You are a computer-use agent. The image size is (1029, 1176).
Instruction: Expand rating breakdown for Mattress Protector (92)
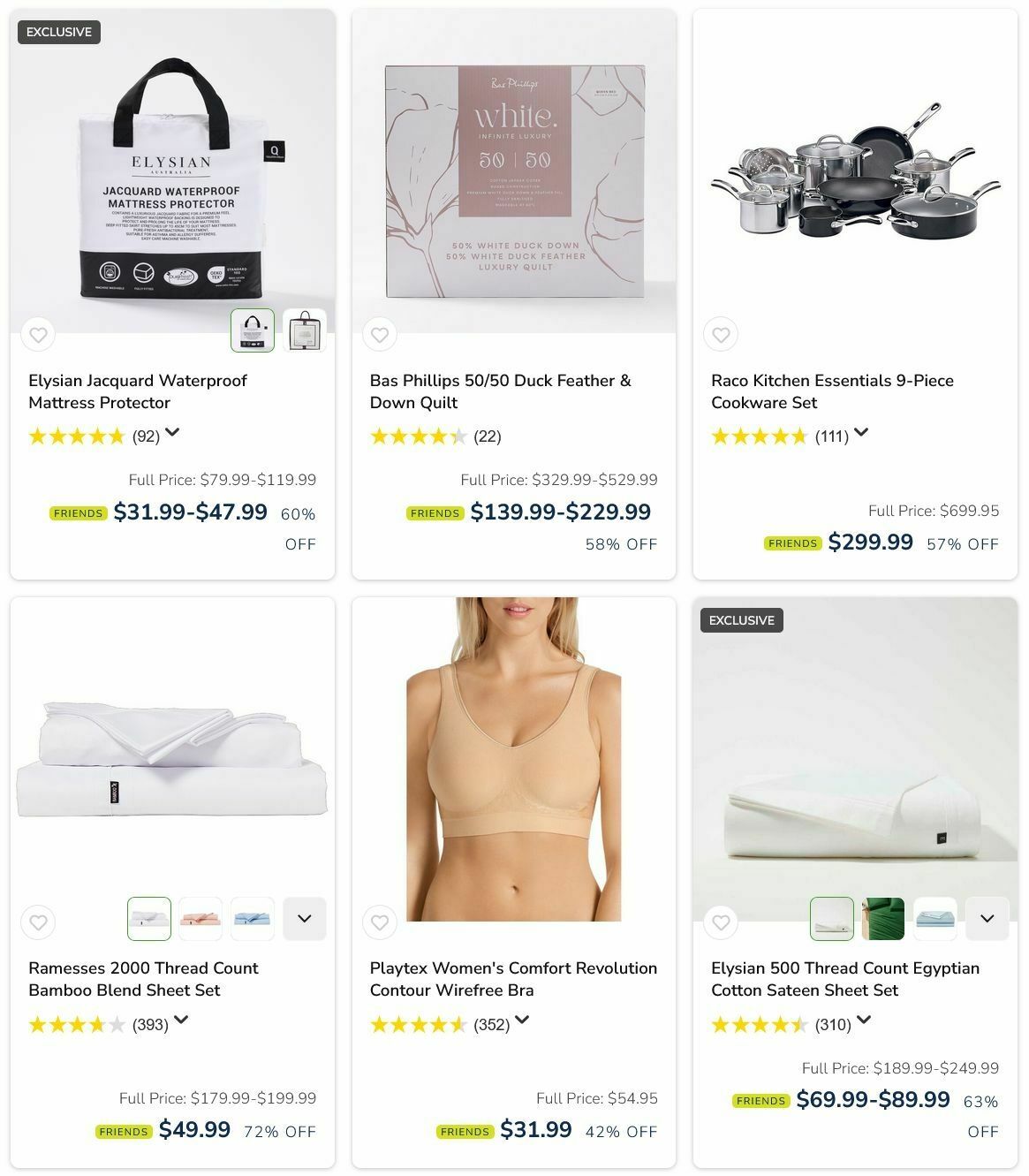(172, 433)
